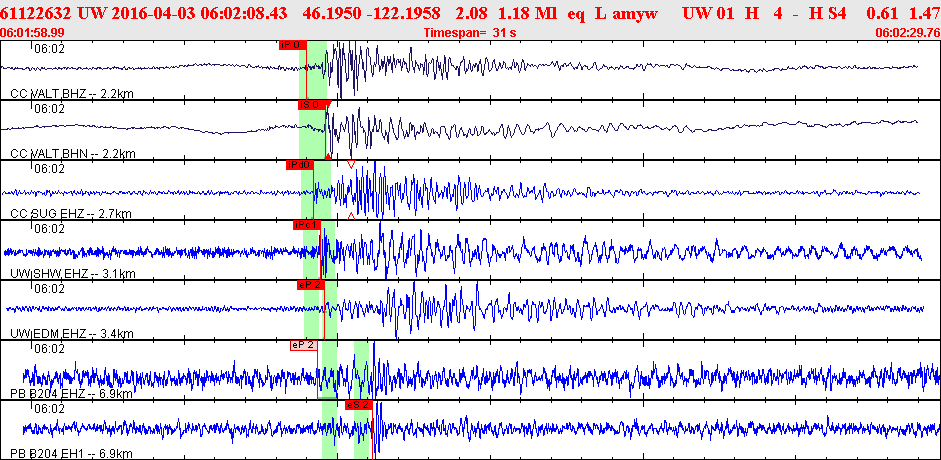Click the event ID 61122632 in header
Viewport: 941px width, 460px height.
37,13
